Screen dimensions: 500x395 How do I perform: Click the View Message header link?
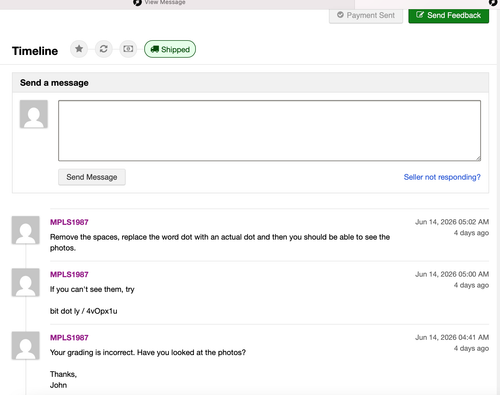(165, 2)
